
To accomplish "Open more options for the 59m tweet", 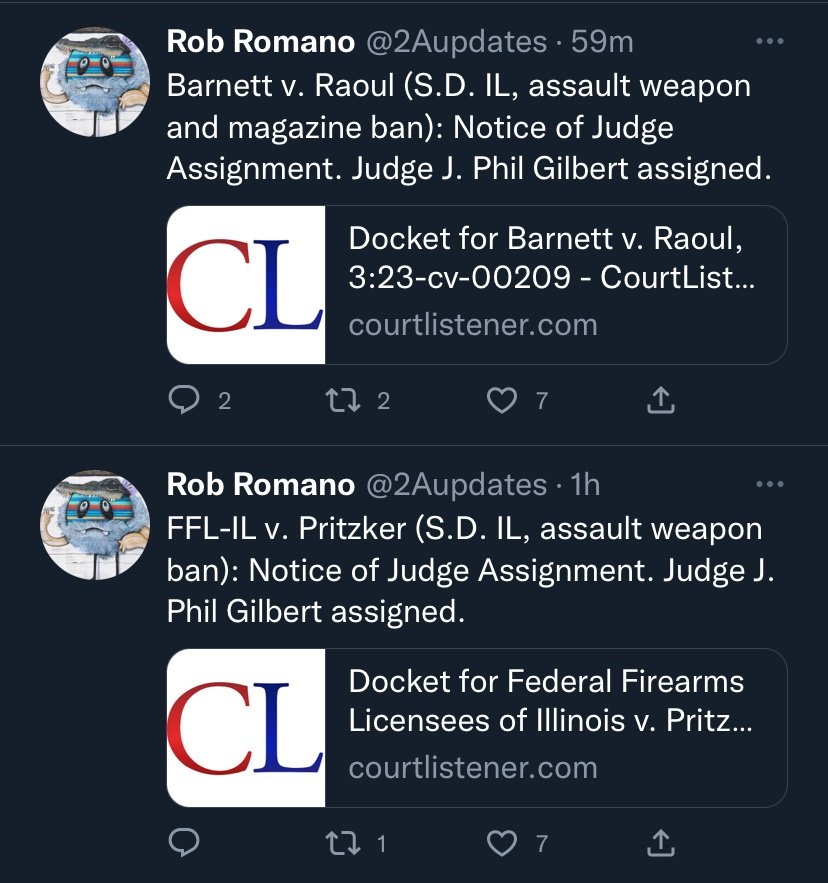I will 769,41.
